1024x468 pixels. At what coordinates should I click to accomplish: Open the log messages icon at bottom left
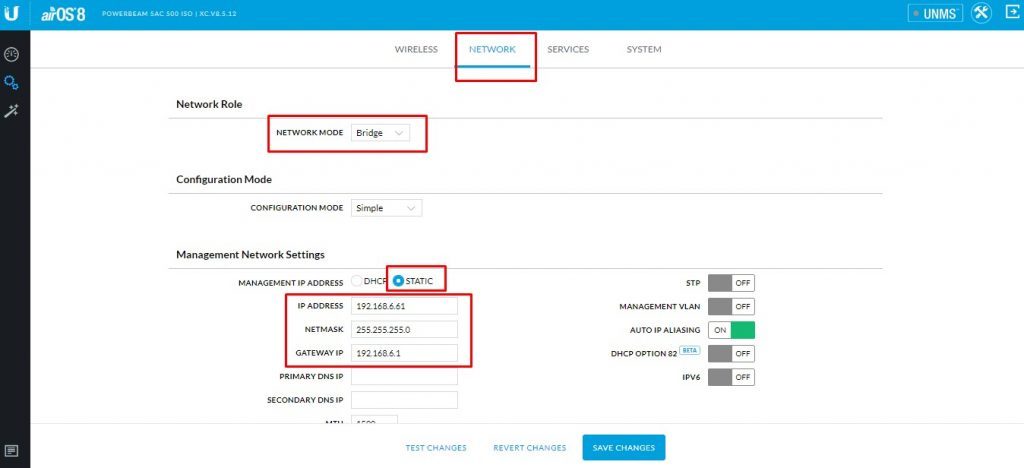point(12,450)
